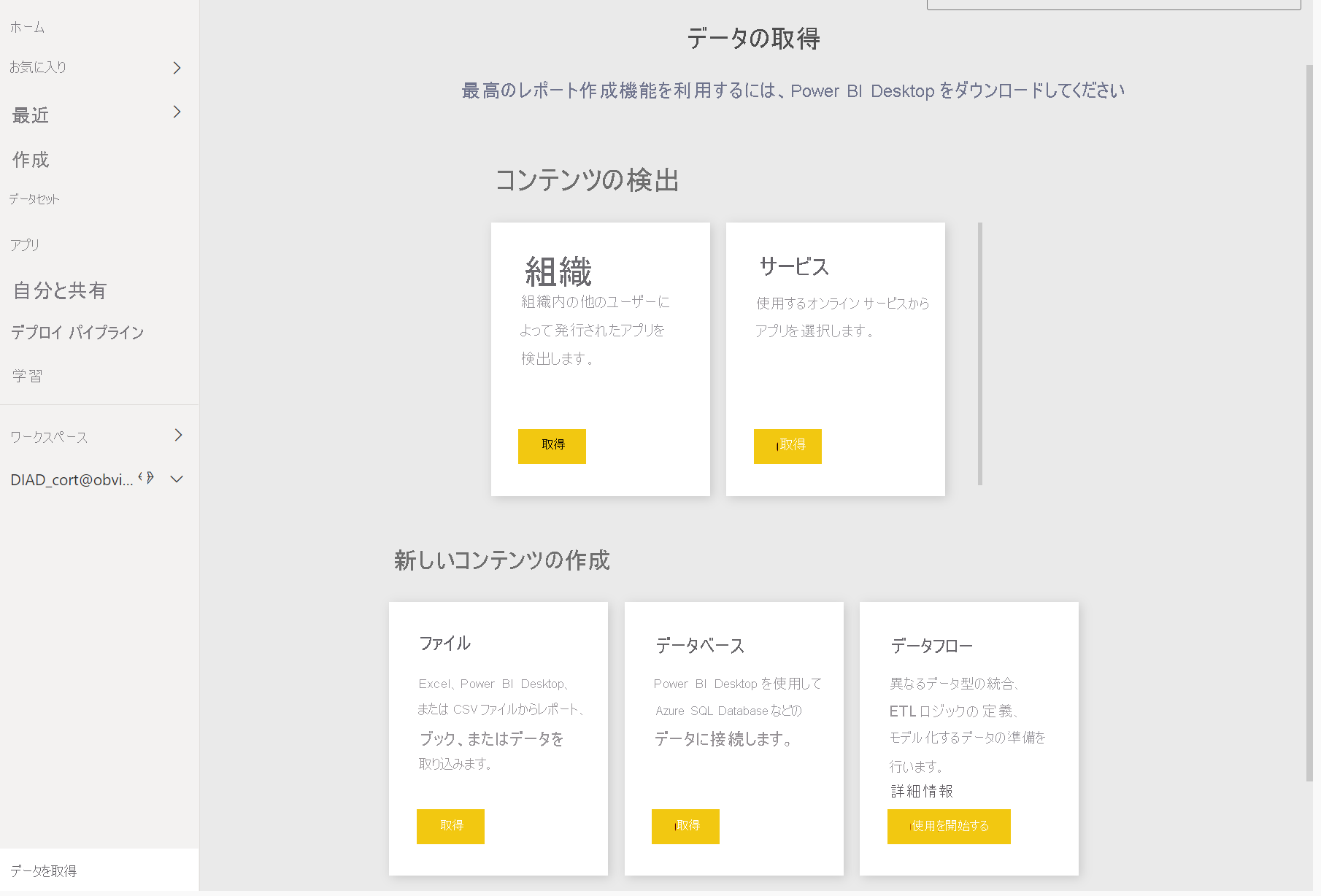Go to 自分と共有

click(60, 290)
